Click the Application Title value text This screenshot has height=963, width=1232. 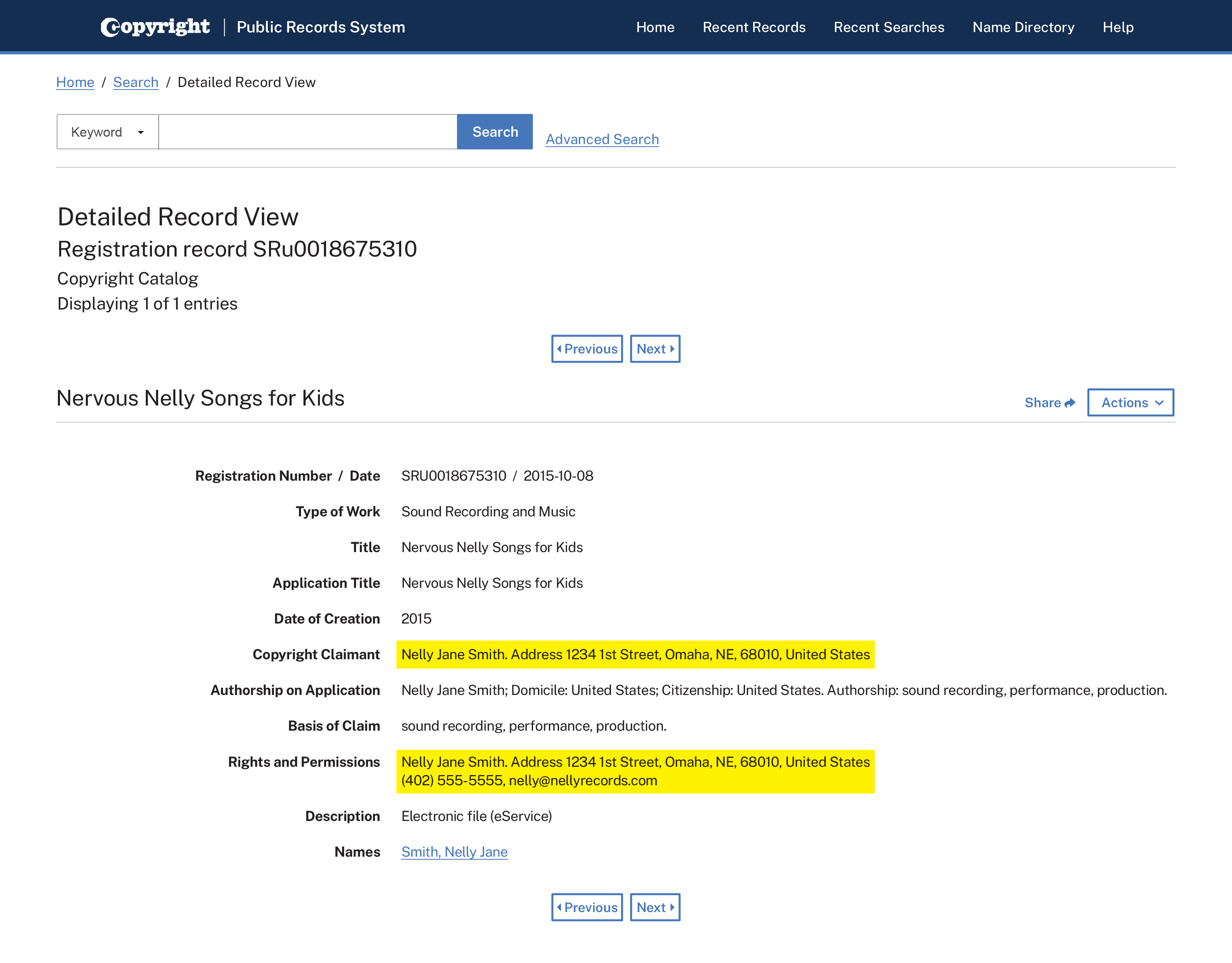[x=492, y=583]
